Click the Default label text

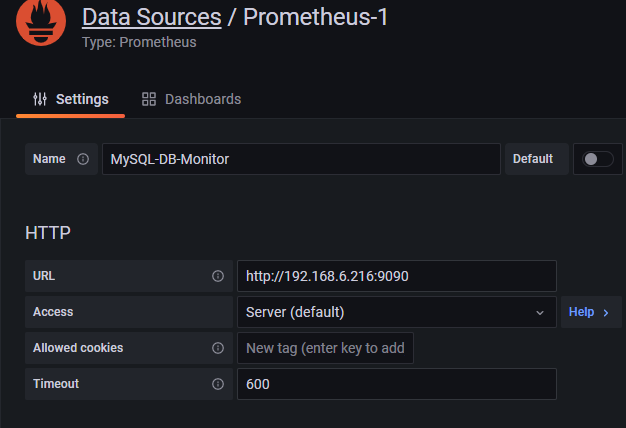click(533, 159)
